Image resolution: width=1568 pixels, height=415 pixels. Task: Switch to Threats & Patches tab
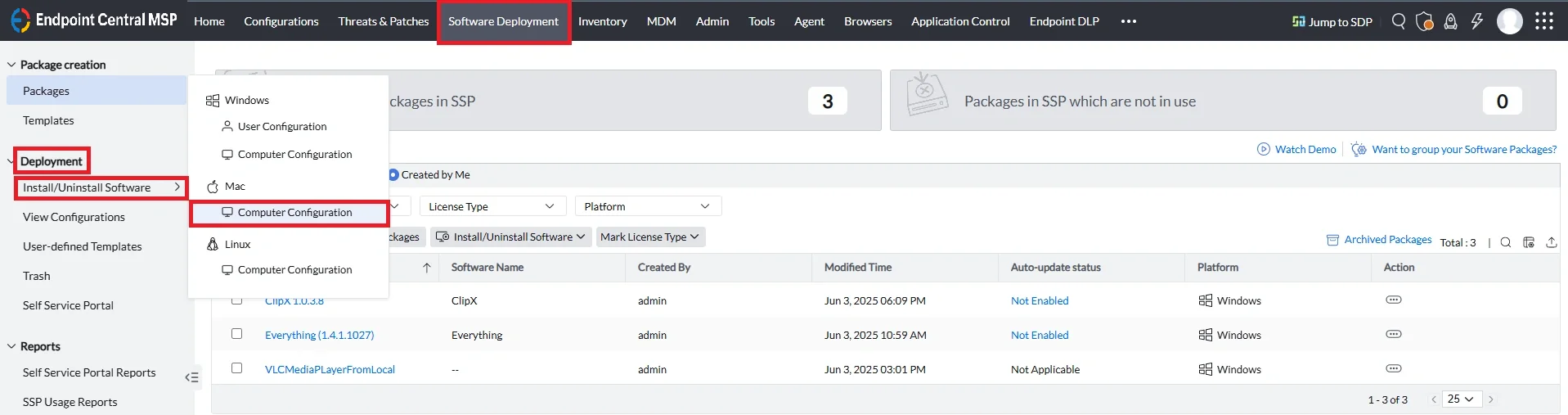click(x=384, y=21)
